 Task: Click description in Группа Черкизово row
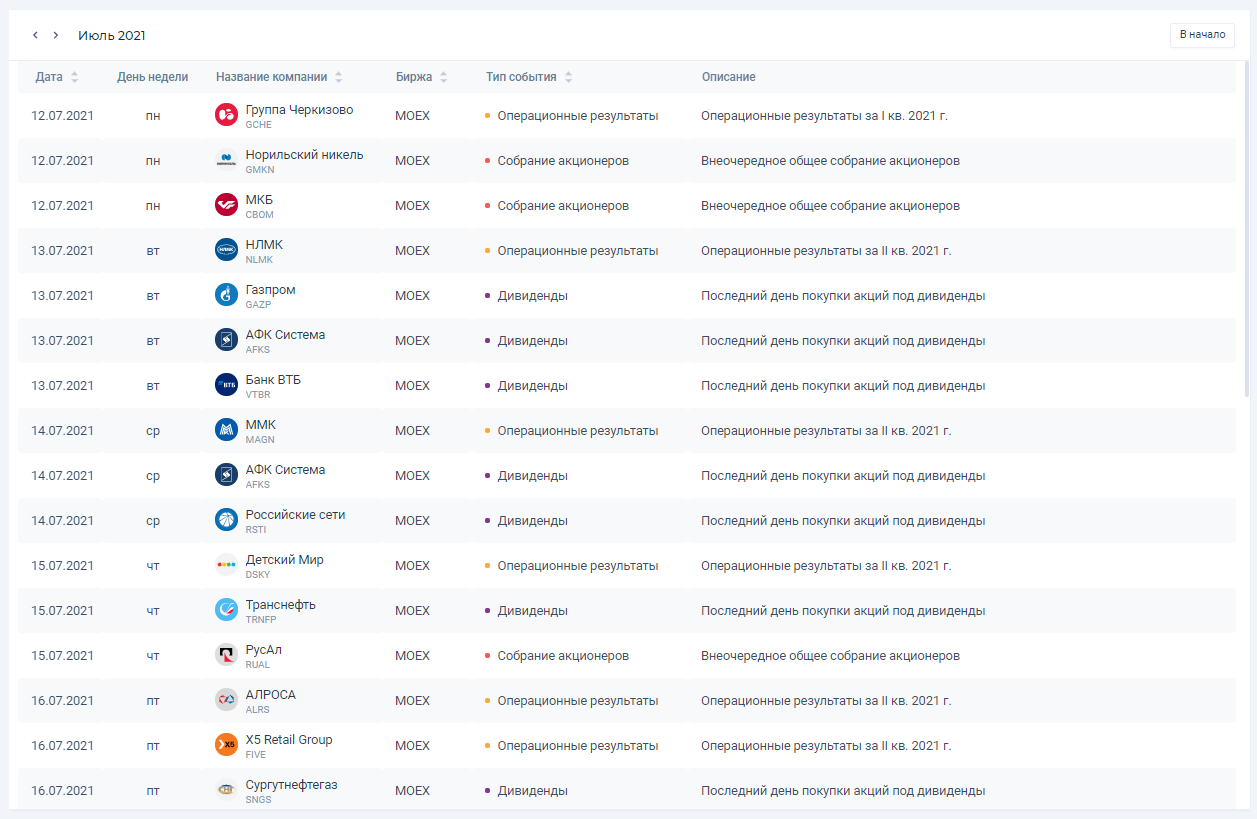point(824,115)
